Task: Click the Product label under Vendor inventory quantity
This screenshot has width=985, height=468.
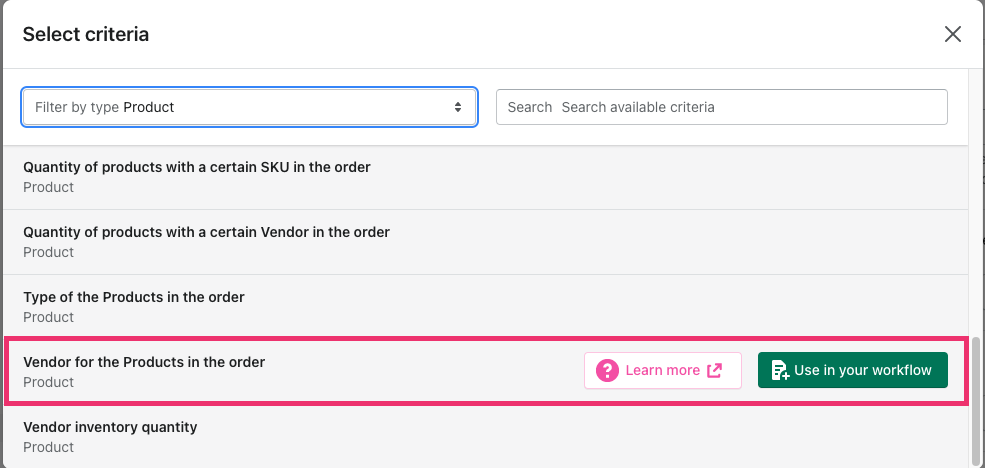Action: pos(49,447)
